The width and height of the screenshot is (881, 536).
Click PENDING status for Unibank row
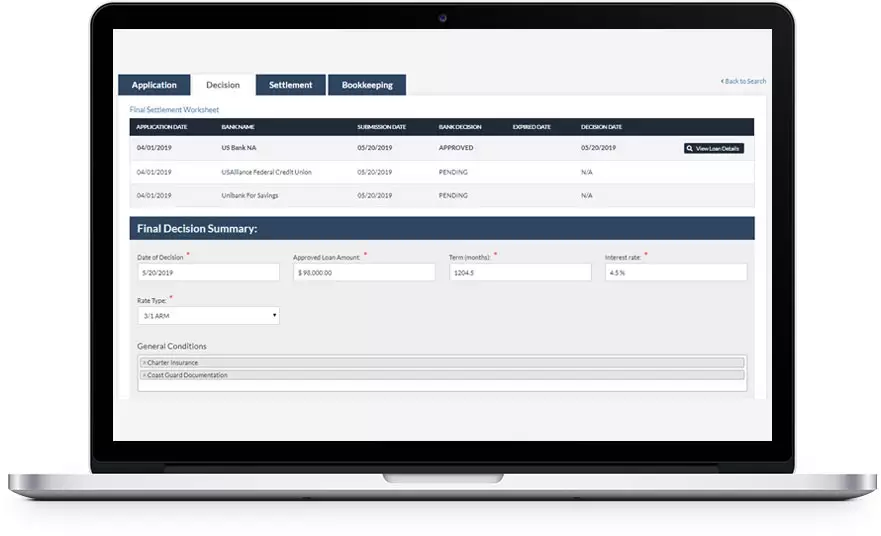(453, 196)
